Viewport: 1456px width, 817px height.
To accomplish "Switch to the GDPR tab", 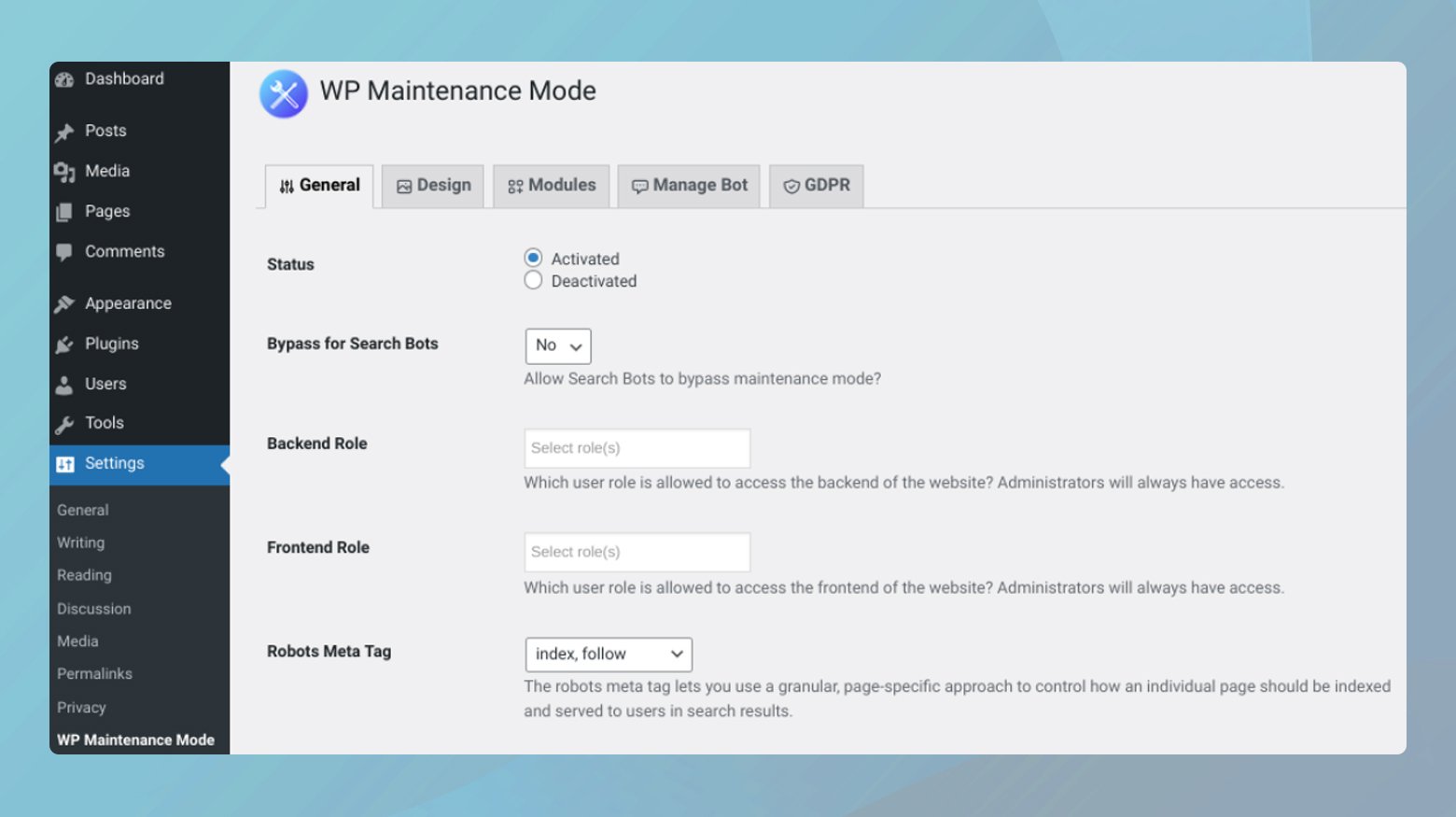I will pos(817,186).
